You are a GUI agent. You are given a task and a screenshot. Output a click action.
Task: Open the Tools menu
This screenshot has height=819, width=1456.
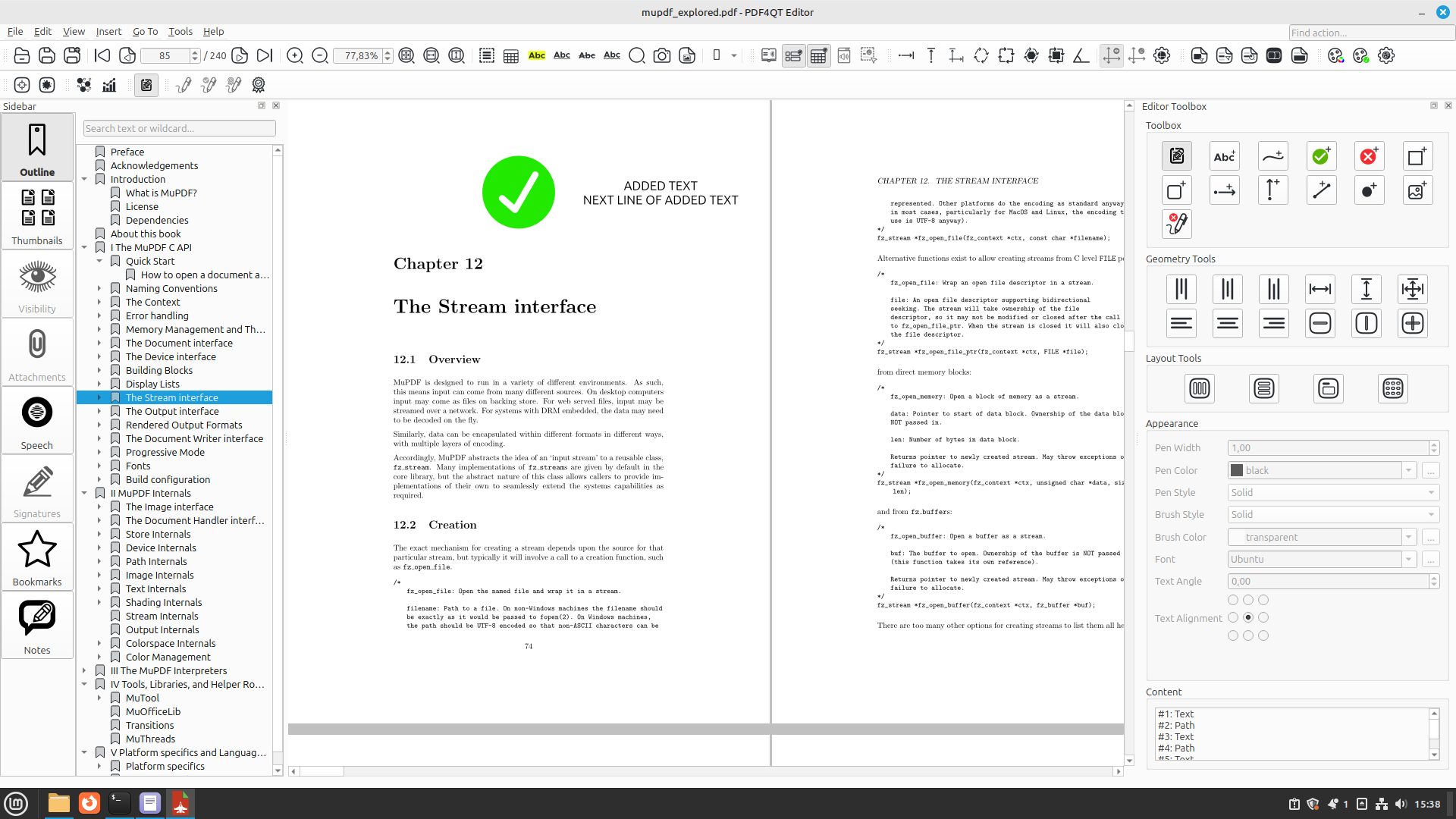(x=180, y=32)
